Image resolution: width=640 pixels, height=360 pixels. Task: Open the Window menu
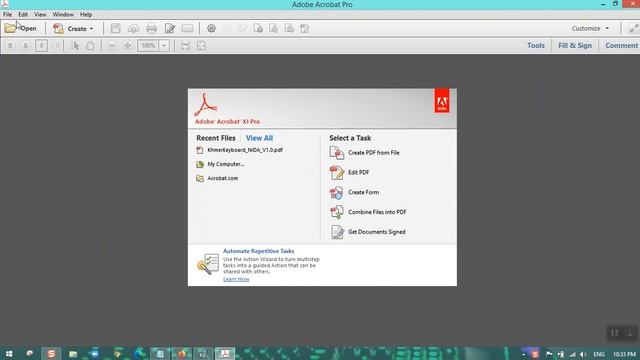coord(63,14)
